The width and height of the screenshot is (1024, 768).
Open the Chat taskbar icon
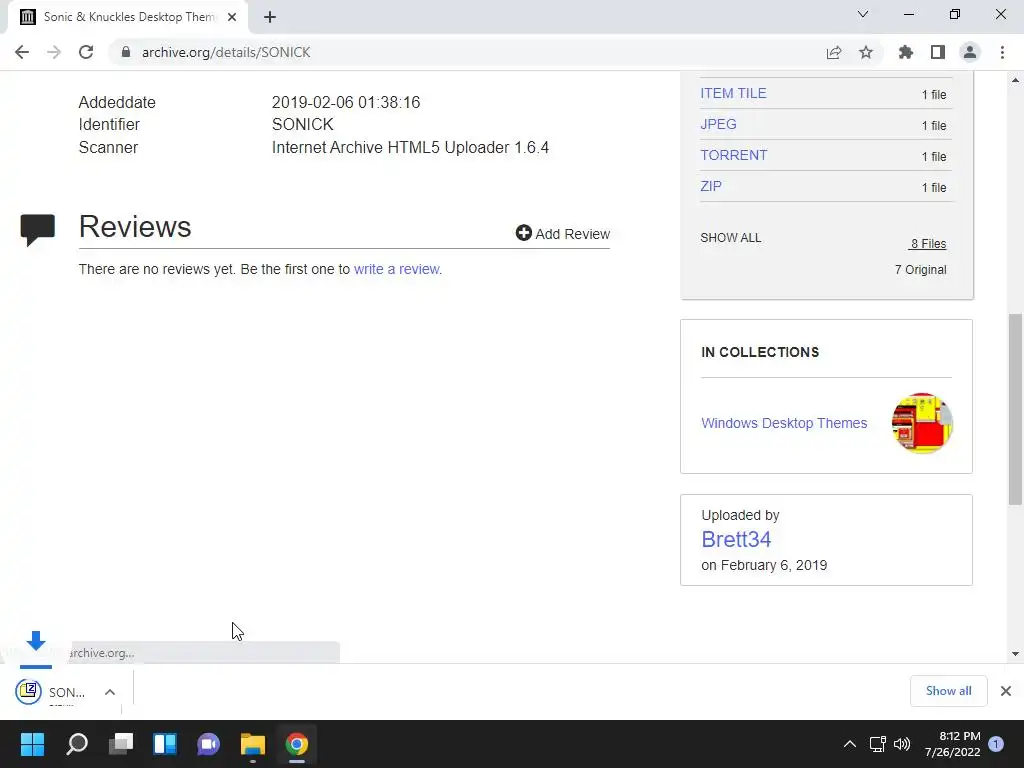point(208,744)
